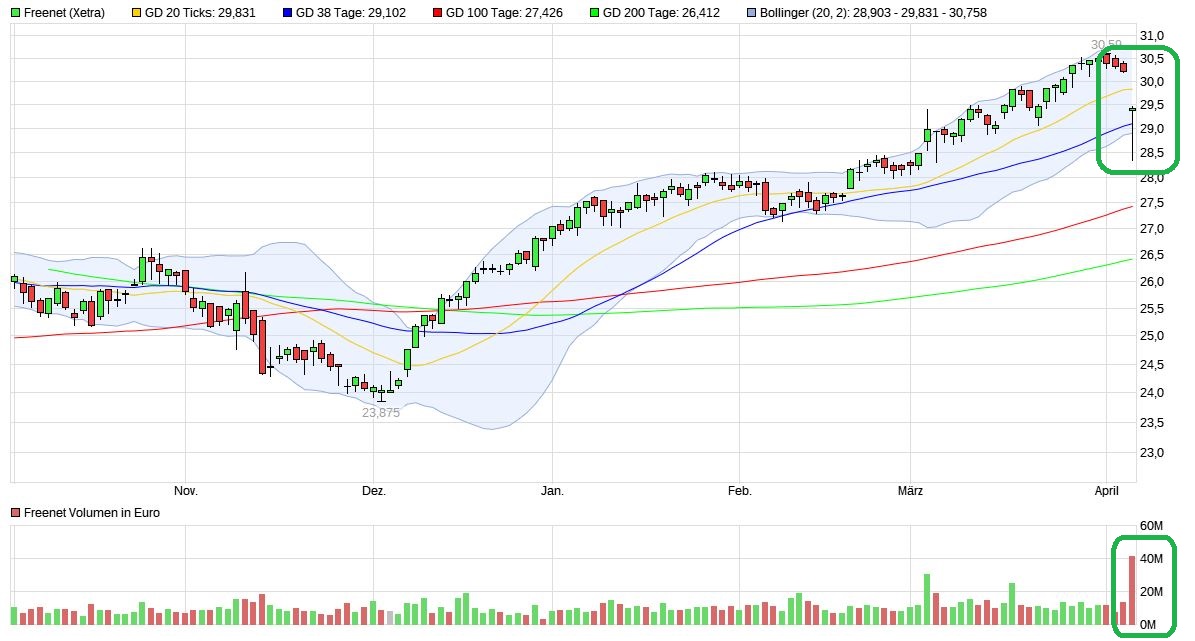Click the '26,5' price axis label
The width and height of the screenshot is (1195, 641).
(x=1152, y=255)
